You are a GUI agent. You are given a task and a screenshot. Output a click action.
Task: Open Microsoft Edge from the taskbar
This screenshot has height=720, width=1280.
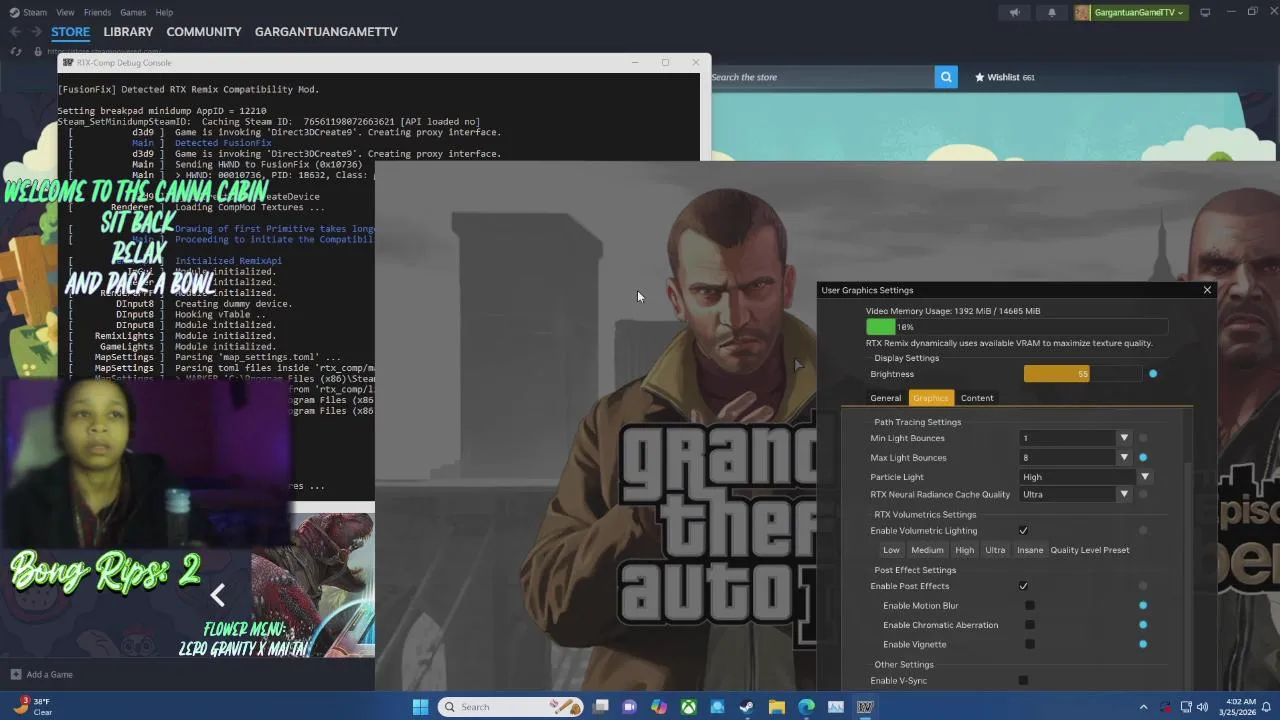[x=806, y=707]
